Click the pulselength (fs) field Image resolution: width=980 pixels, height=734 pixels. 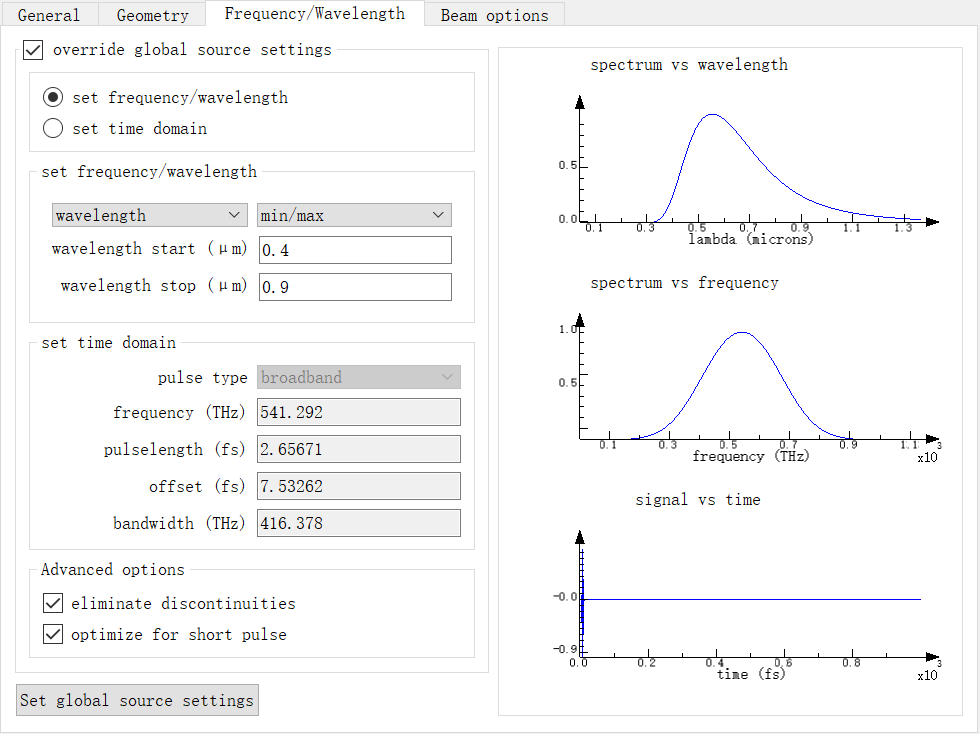coord(358,449)
